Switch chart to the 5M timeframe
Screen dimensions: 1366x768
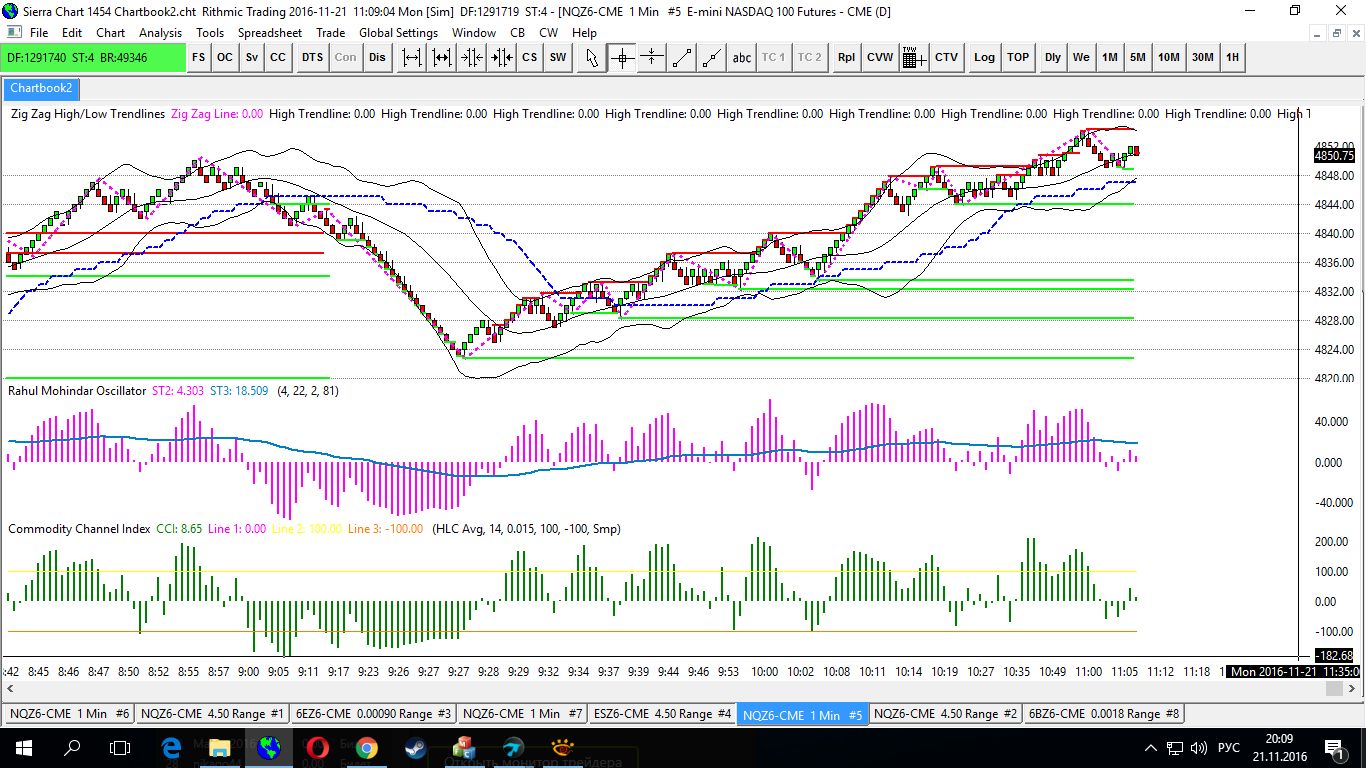tap(1138, 58)
